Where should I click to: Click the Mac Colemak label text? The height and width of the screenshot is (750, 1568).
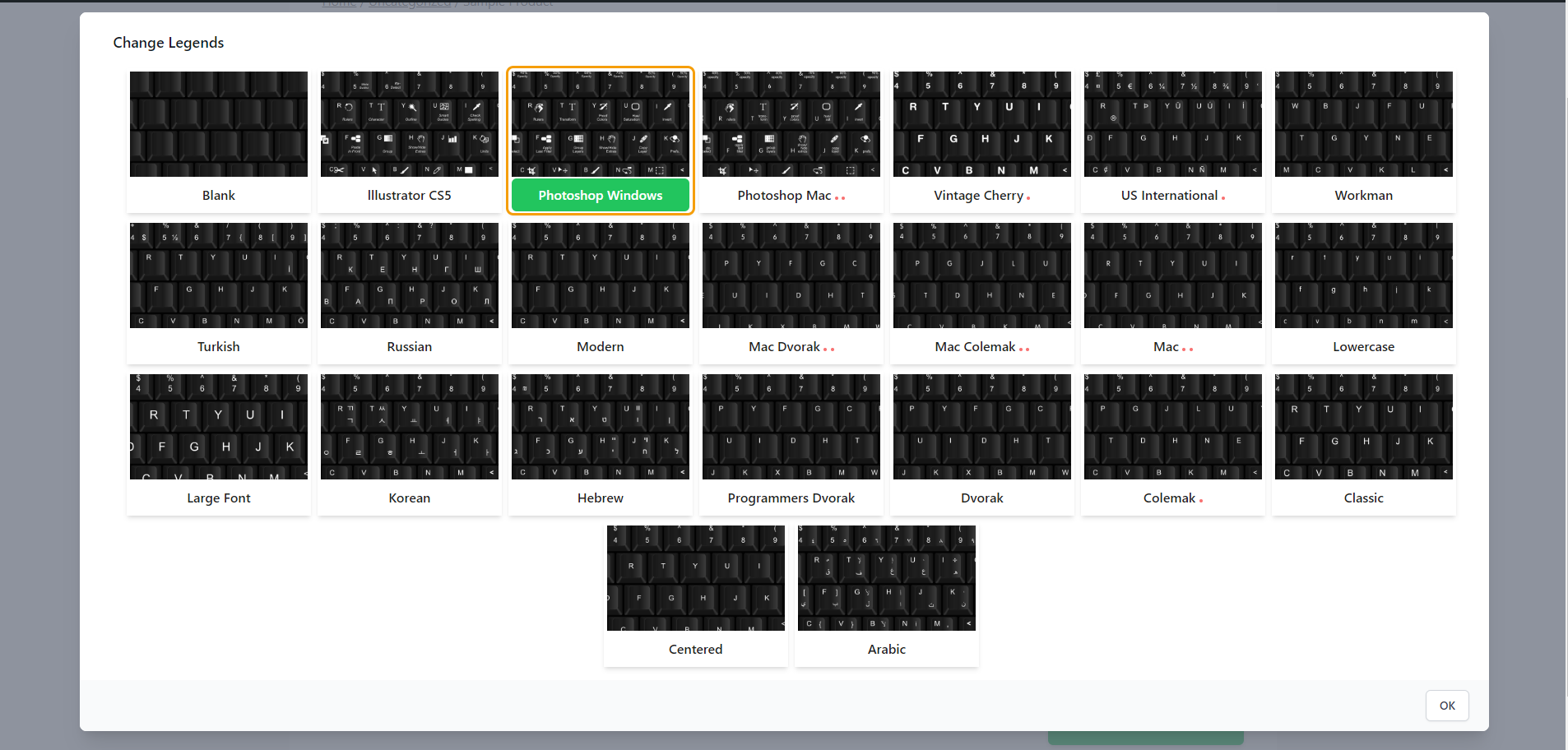[975, 347]
